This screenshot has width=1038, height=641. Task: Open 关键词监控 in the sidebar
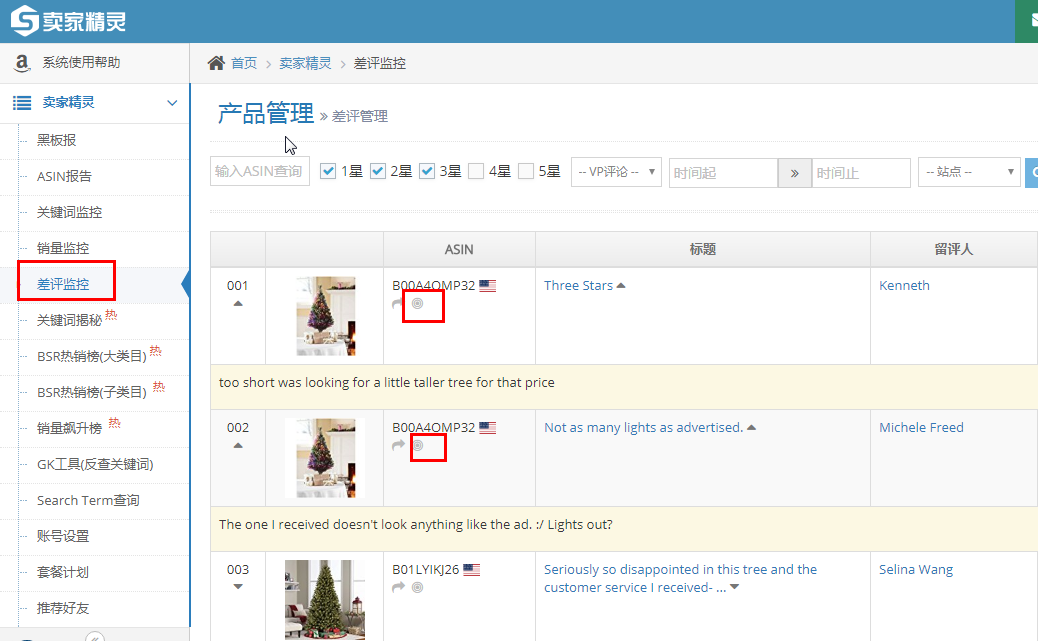tap(69, 212)
